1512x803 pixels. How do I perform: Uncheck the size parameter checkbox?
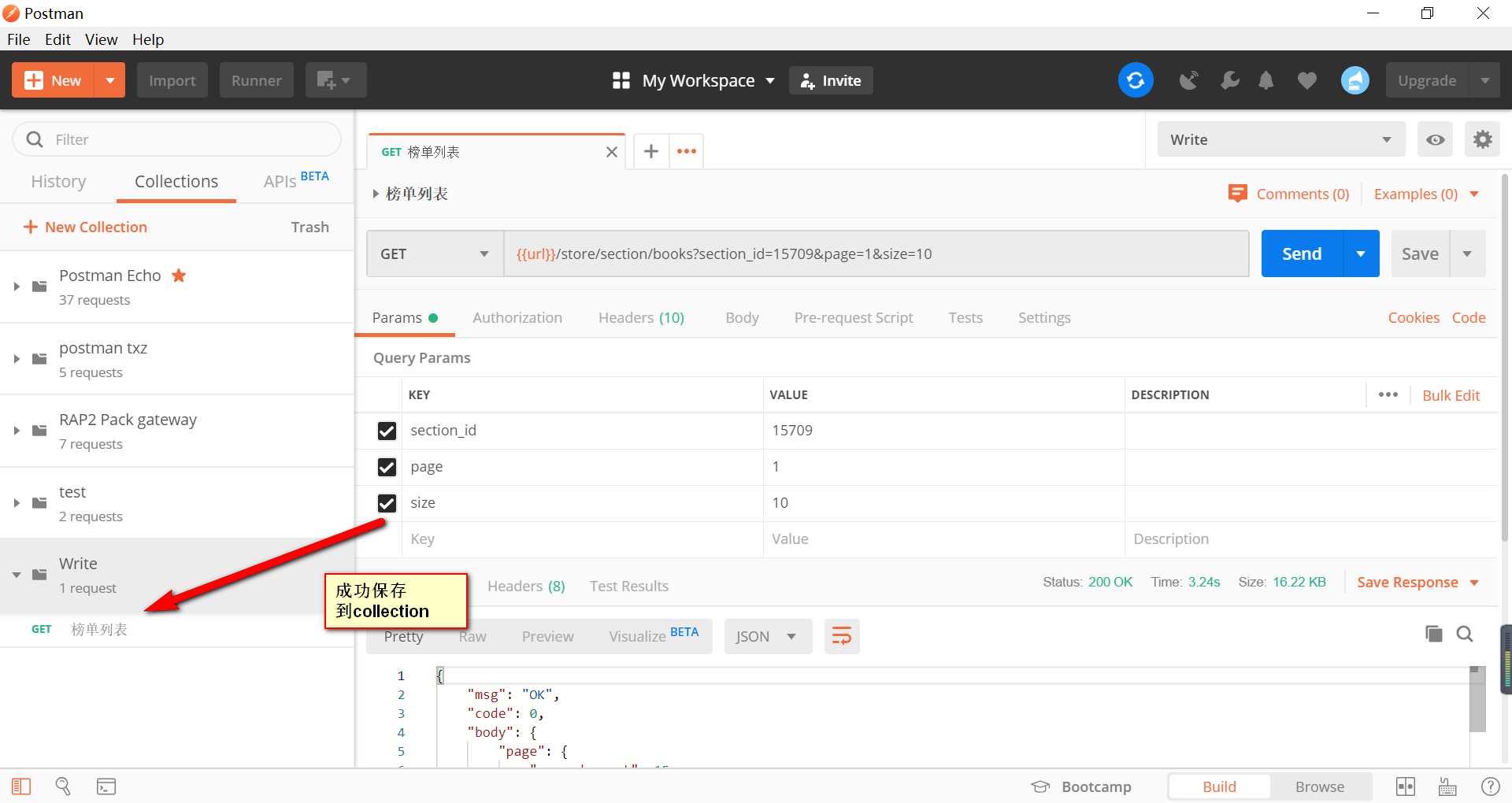387,503
